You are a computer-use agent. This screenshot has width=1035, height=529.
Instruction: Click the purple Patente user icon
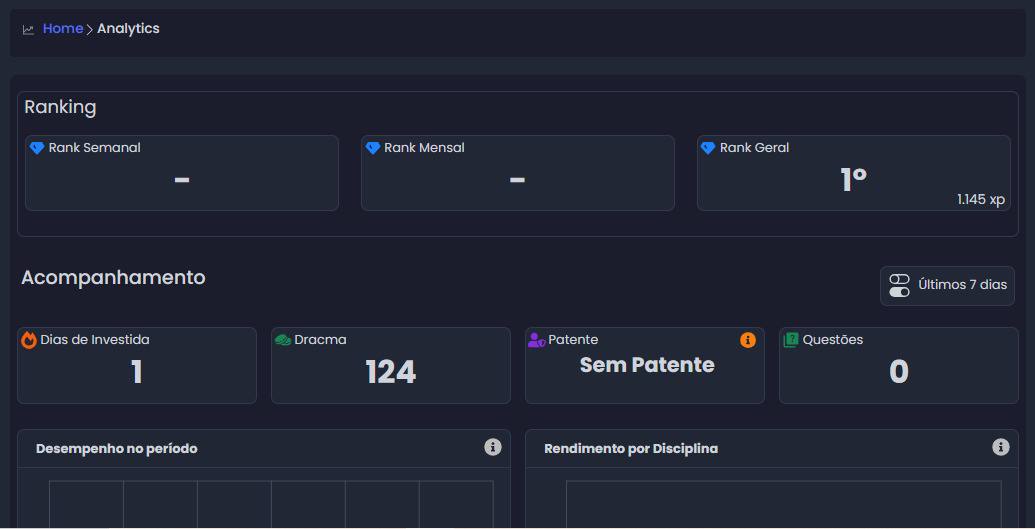pyautogui.click(x=537, y=340)
